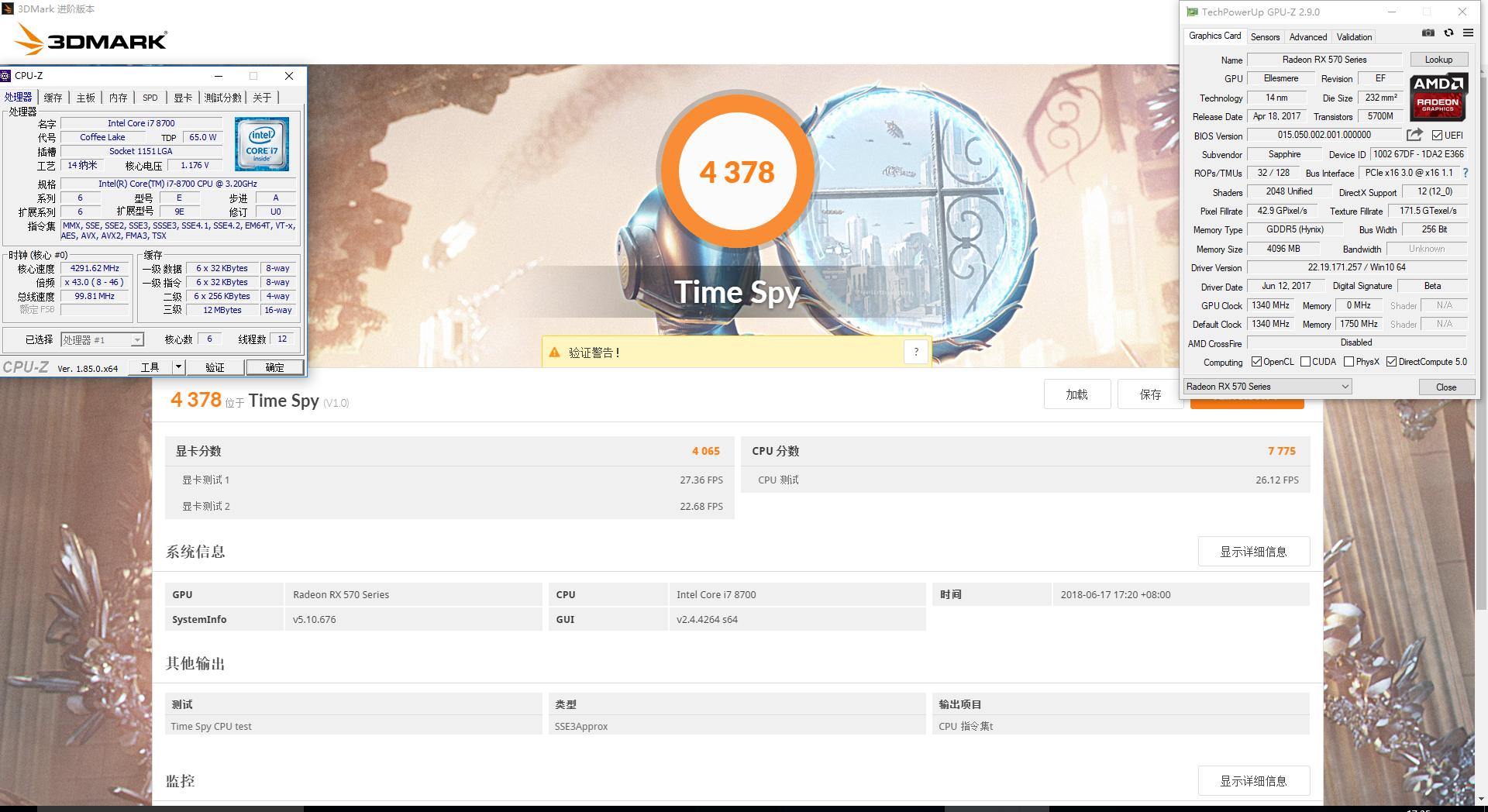Click the Driver Version field in GPU-Z

[x=1356, y=267]
